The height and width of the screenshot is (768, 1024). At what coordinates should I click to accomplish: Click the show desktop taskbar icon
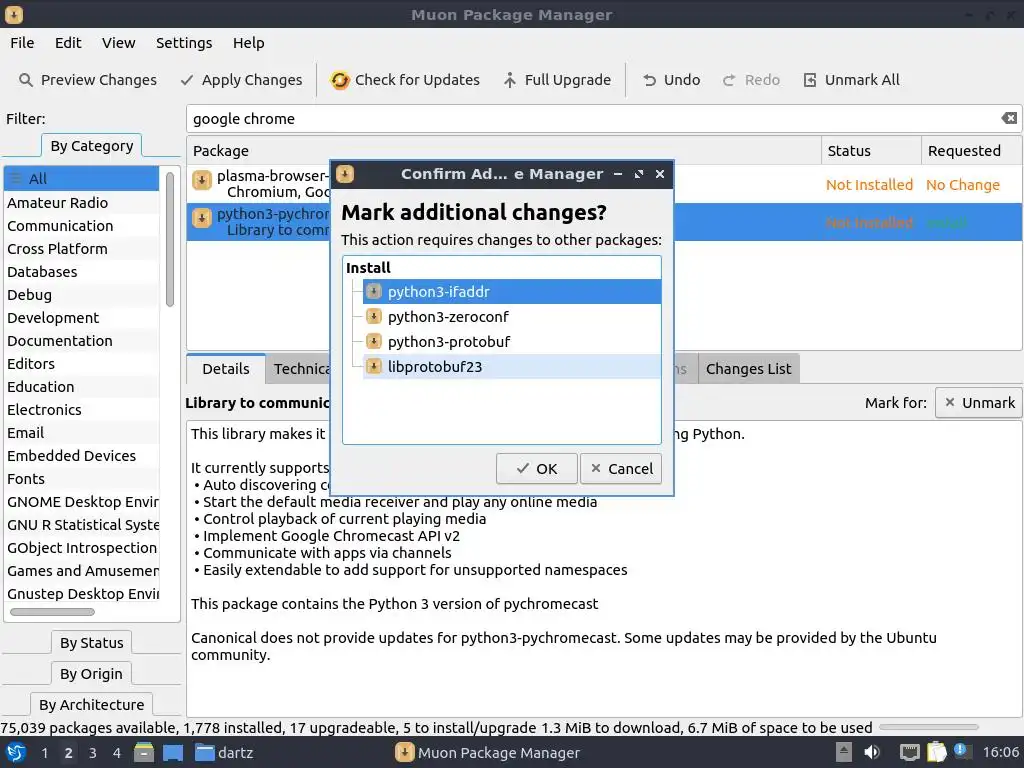pyautogui.click(x=173, y=752)
